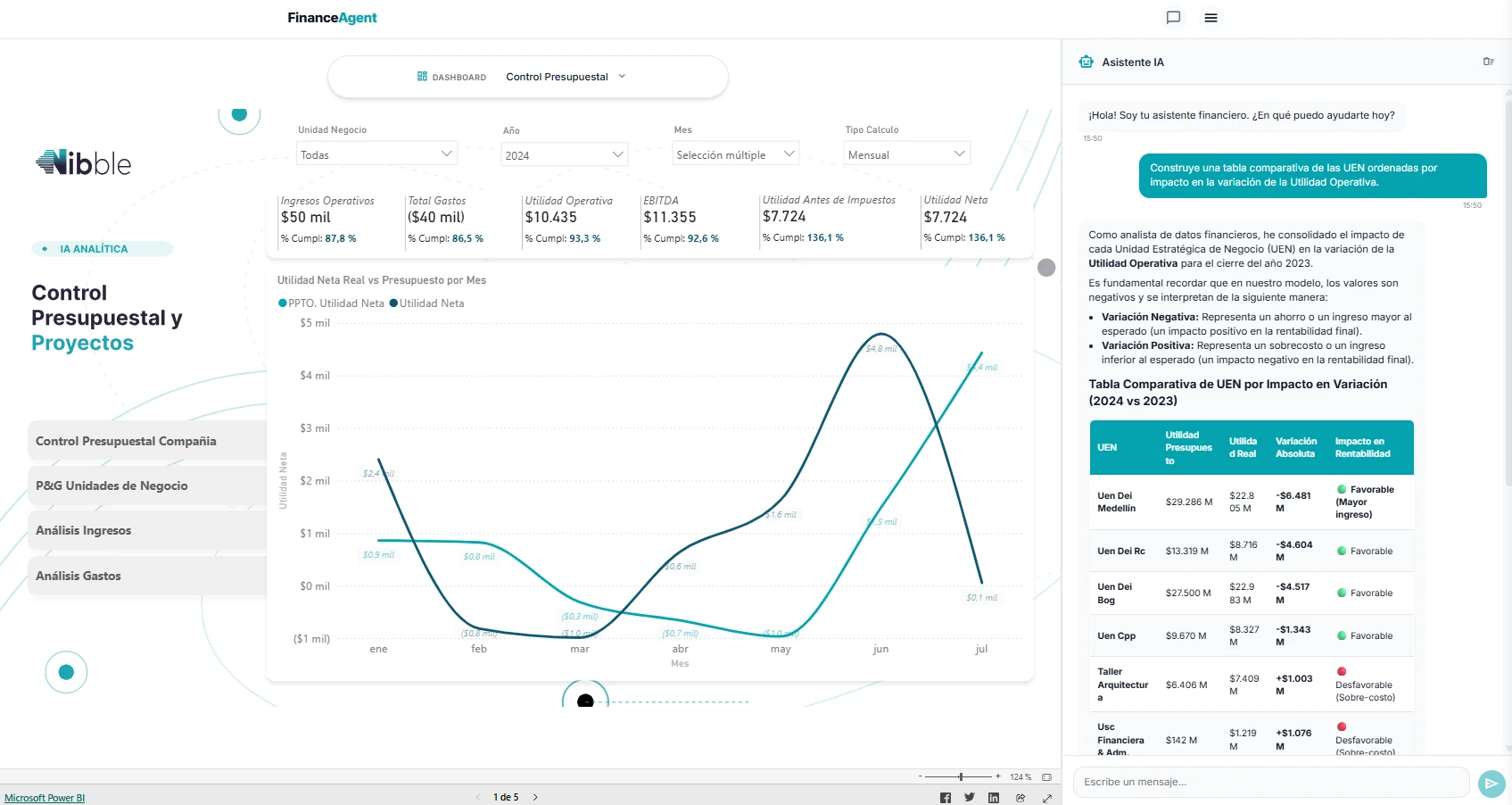Open the Unidad Negocio dropdown showing Todas
Image resolution: width=1512 pixels, height=805 pixels.
point(376,154)
